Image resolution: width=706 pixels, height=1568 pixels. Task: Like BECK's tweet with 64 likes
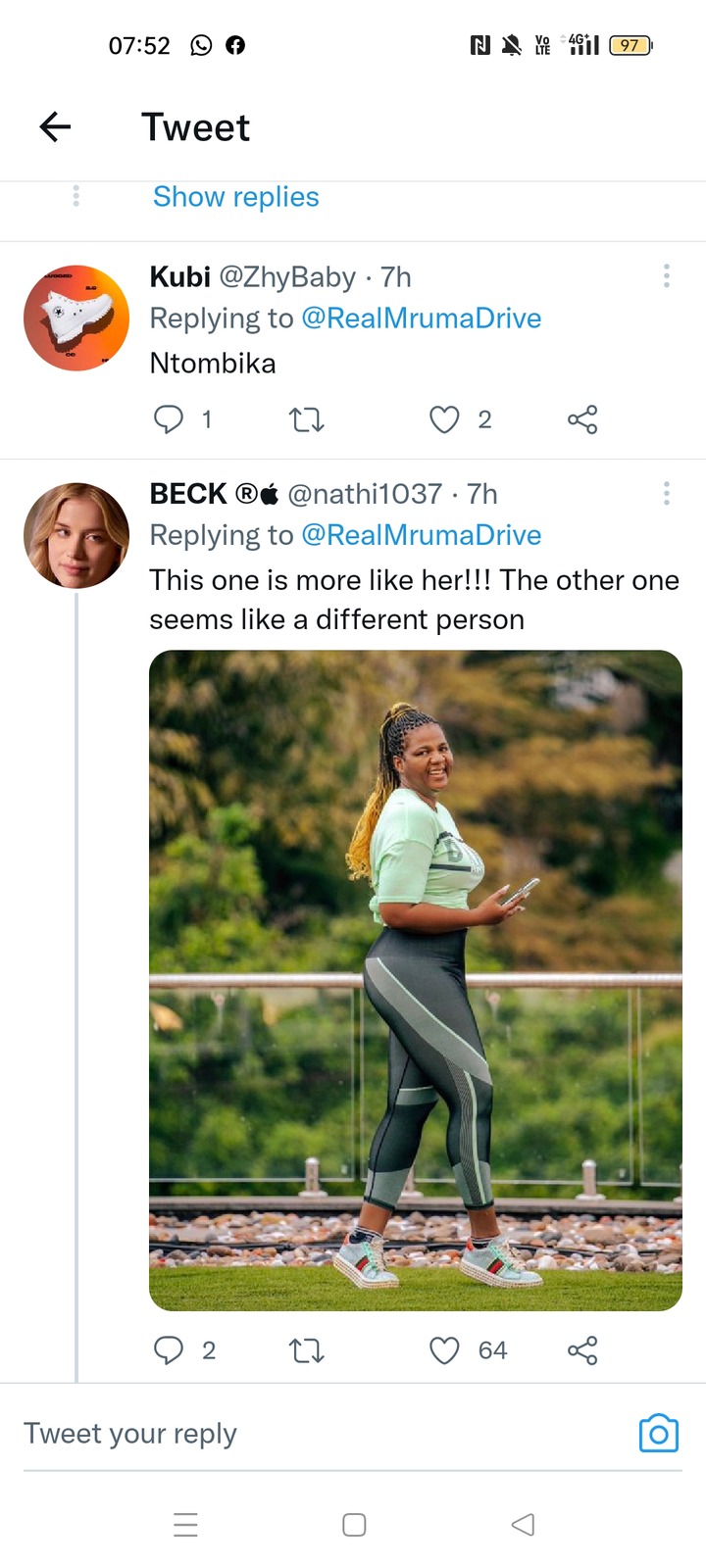pyautogui.click(x=444, y=1350)
